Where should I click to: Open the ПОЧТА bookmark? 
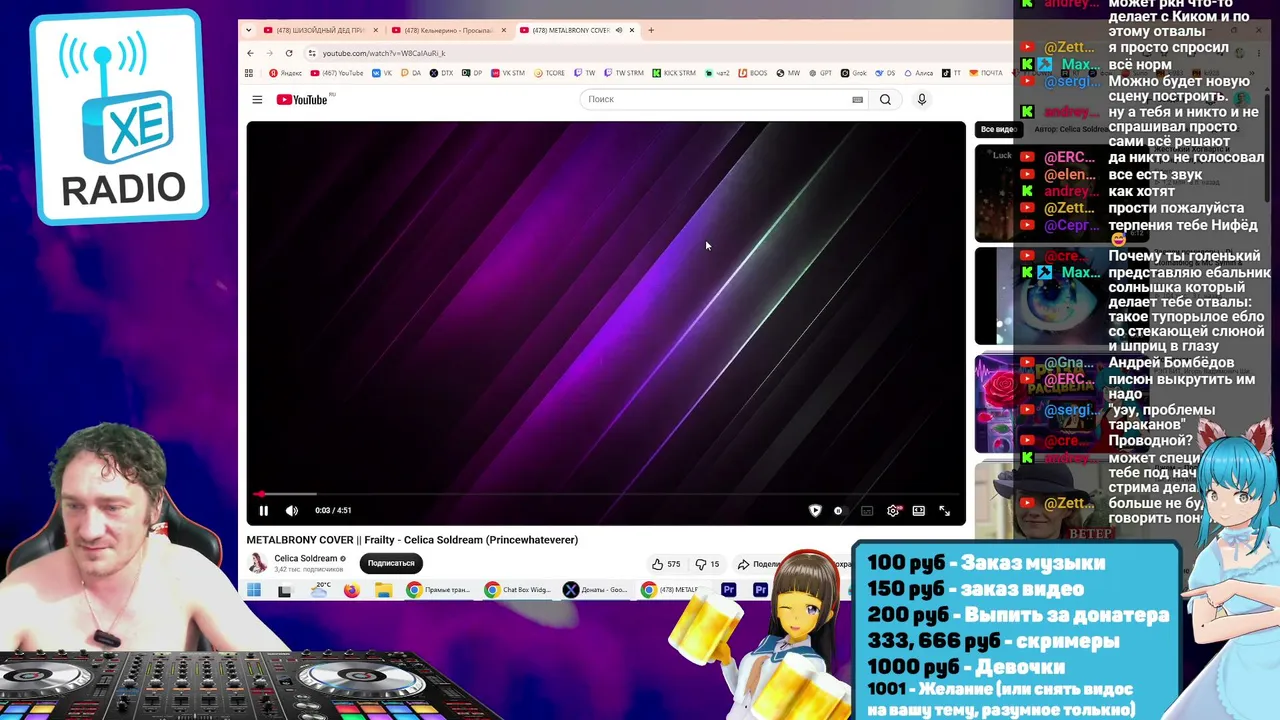pyautogui.click(x=986, y=73)
